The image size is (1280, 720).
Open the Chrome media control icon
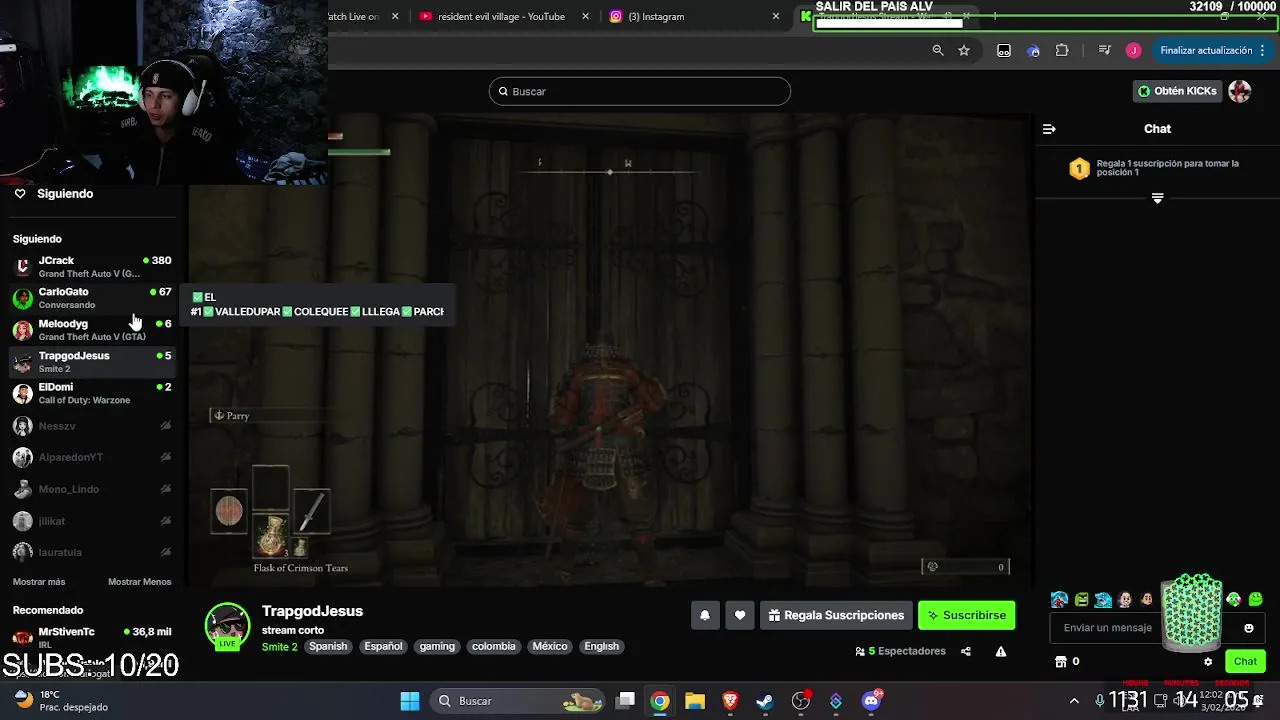1105,50
